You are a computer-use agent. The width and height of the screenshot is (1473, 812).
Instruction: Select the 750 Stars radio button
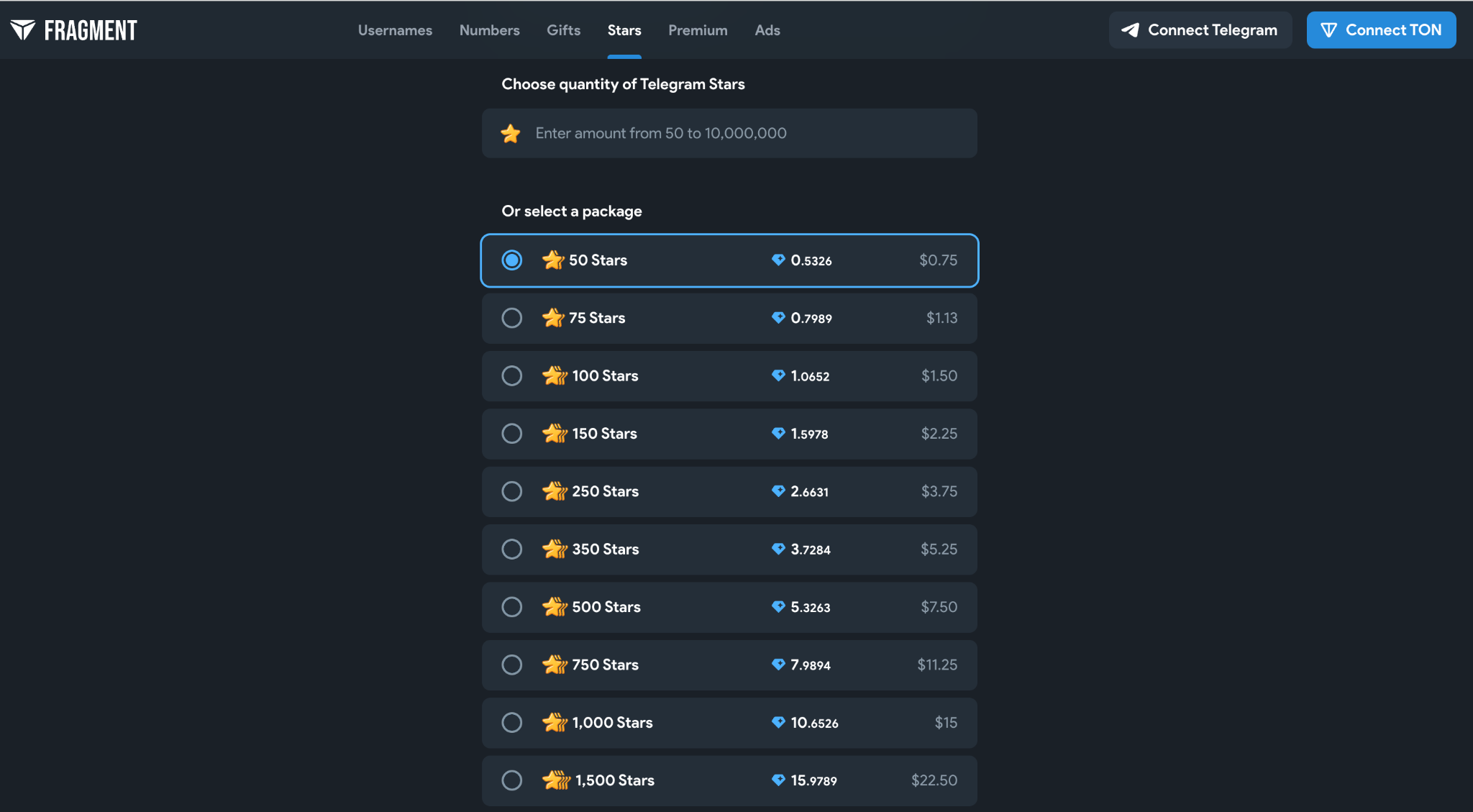(x=511, y=664)
